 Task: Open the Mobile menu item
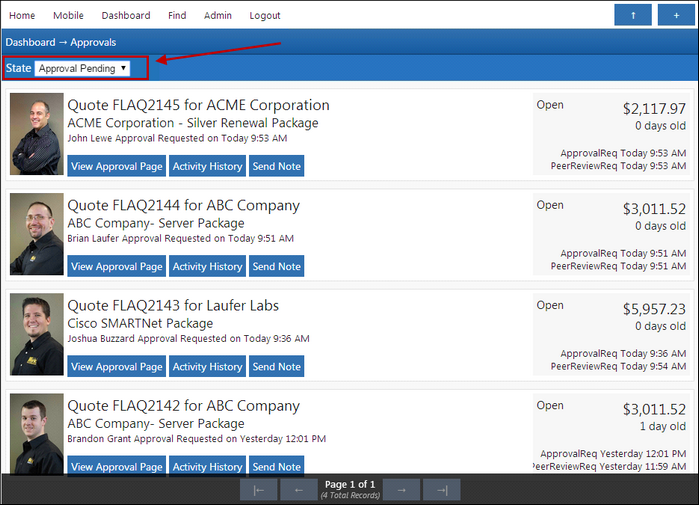coord(68,16)
